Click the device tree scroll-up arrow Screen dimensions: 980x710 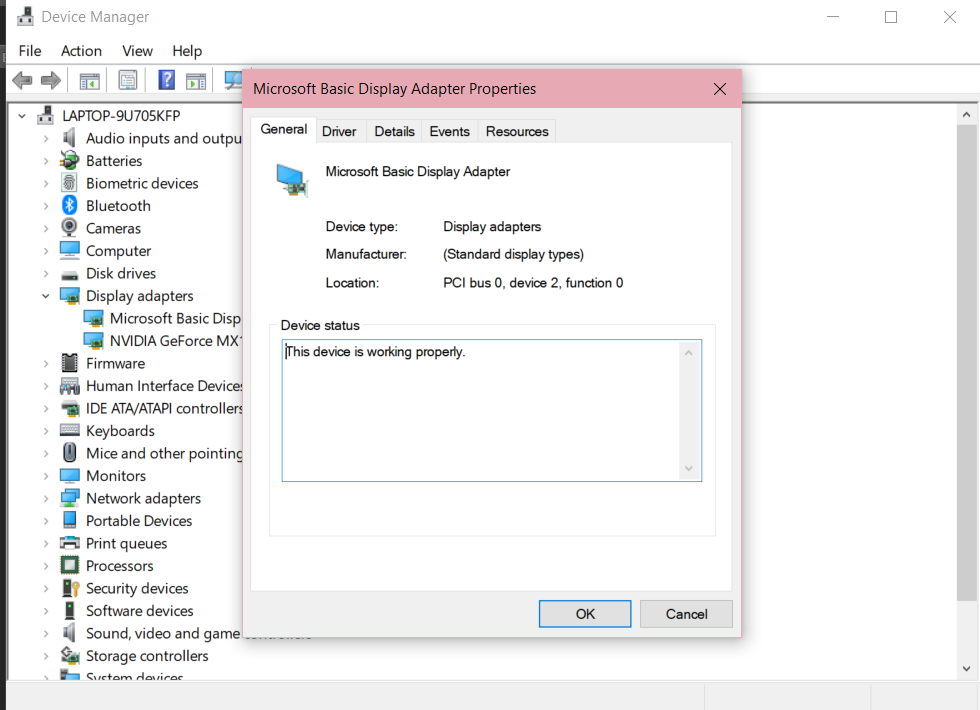point(966,114)
